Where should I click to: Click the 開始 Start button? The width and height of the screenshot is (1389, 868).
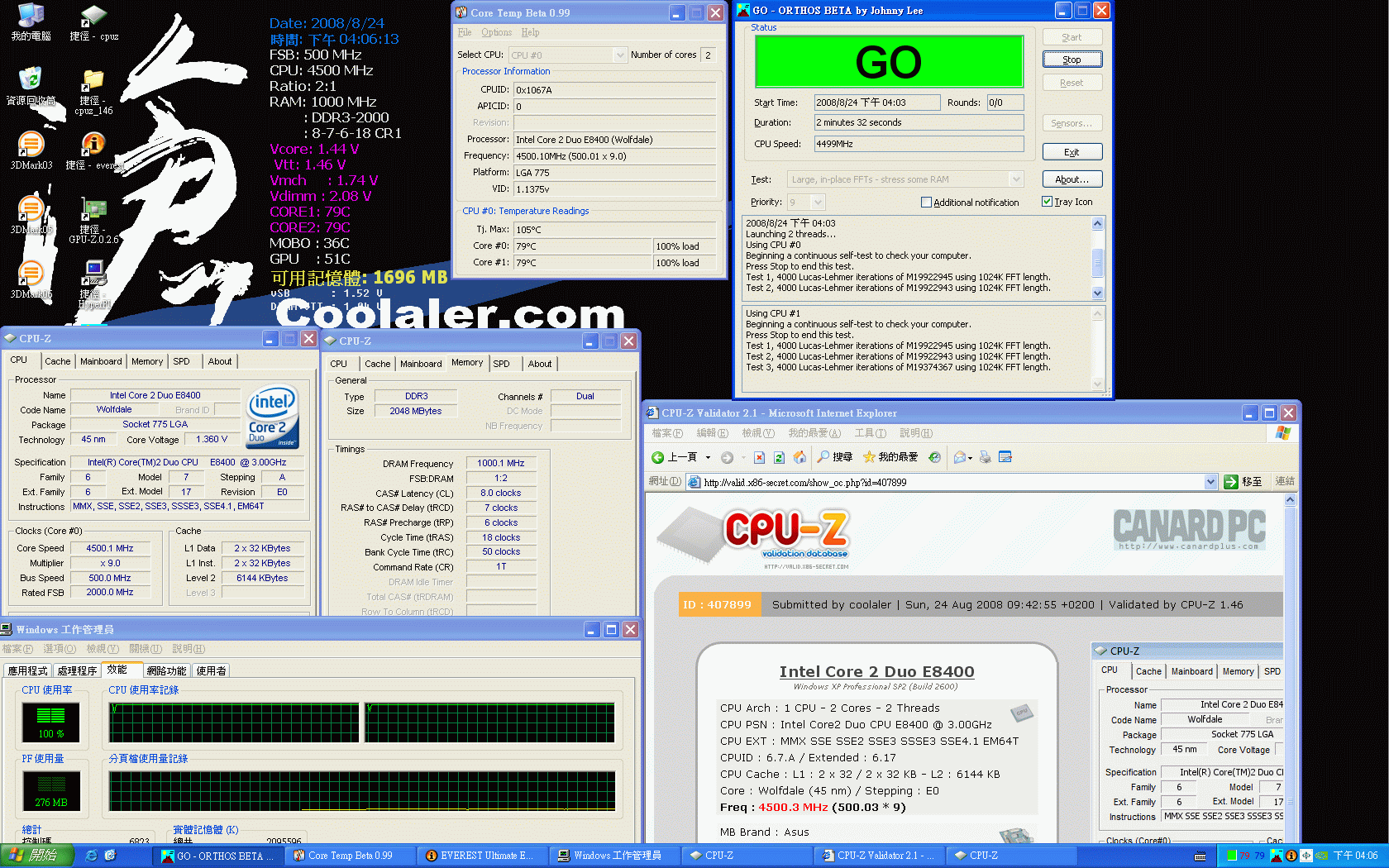click(x=37, y=856)
